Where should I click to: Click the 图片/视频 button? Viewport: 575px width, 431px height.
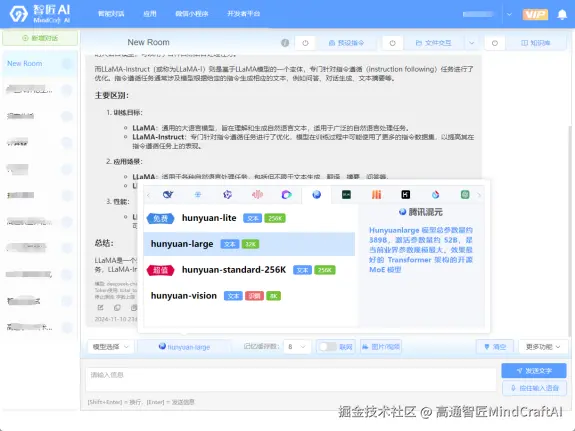click(381, 347)
